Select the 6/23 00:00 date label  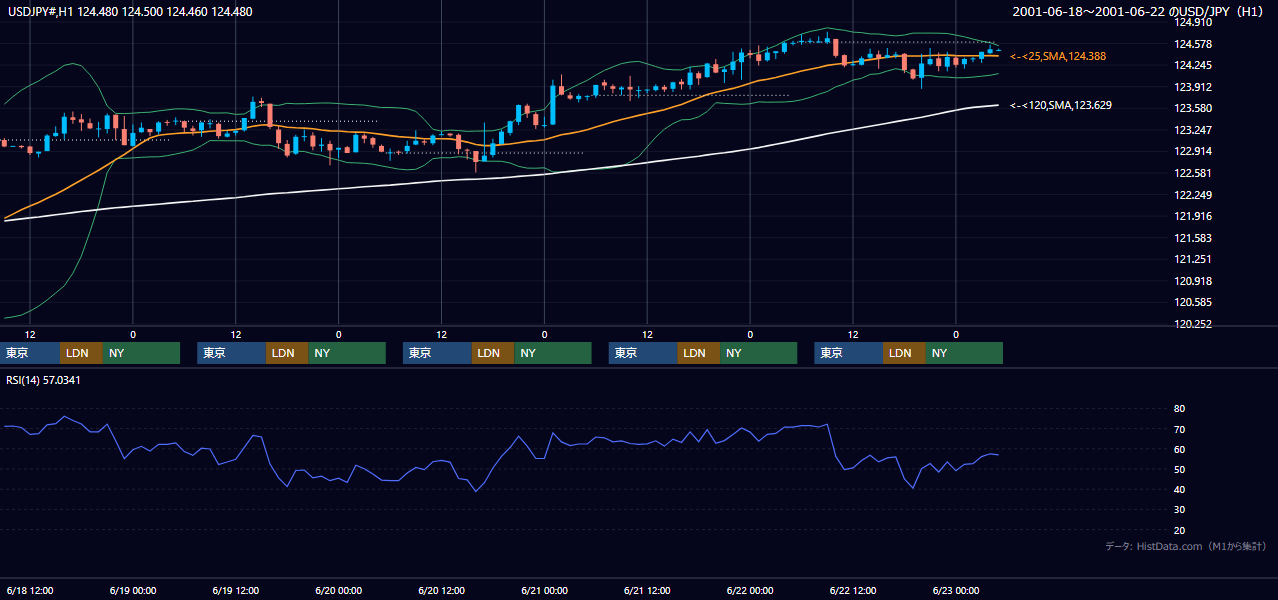click(956, 591)
